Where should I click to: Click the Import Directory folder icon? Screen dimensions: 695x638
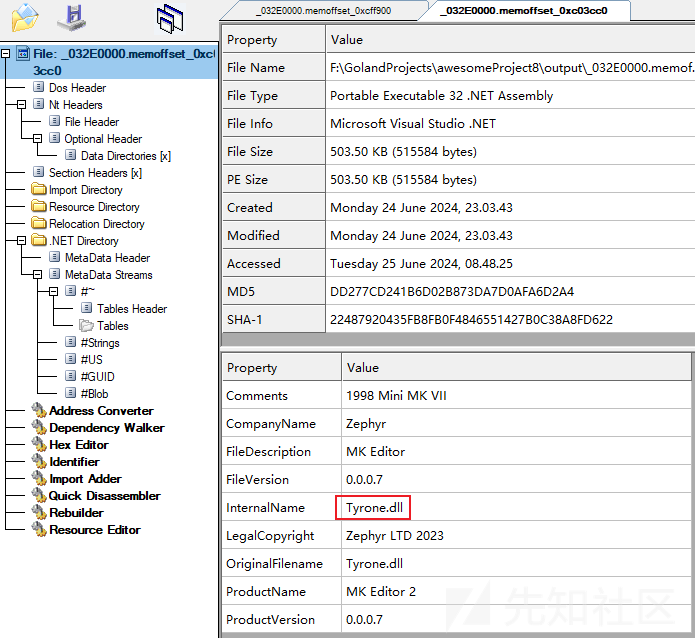(x=39, y=189)
